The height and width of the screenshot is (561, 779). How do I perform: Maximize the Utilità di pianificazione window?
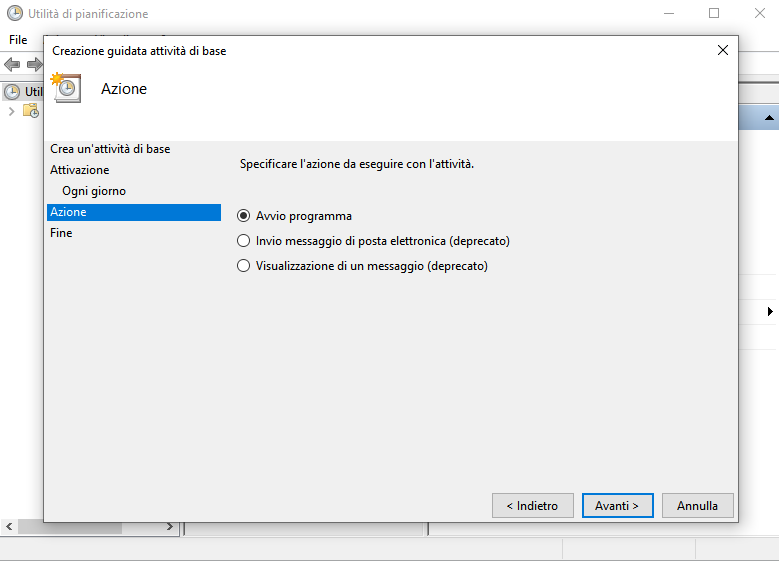tap(714, 13)
